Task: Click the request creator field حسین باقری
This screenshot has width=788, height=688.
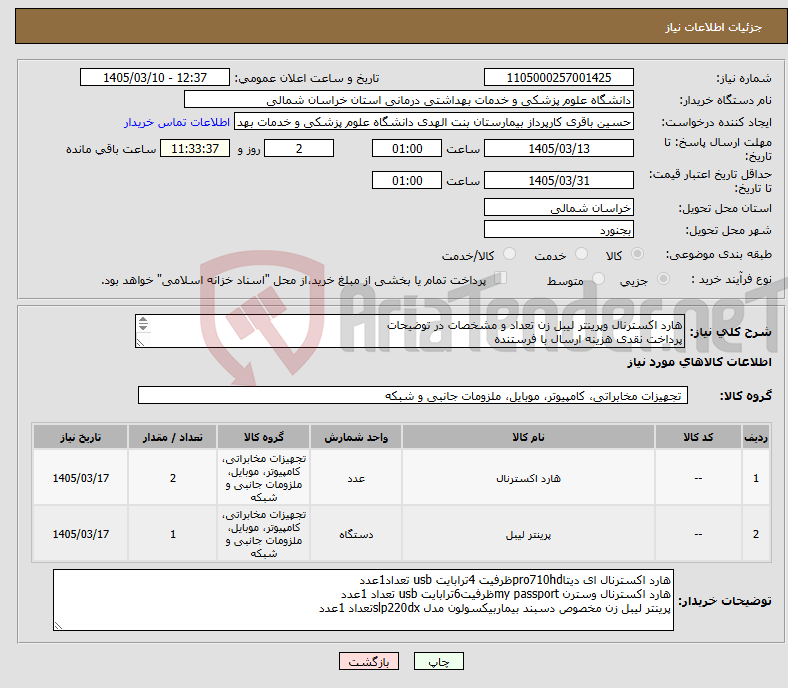Action: [434, 122]
